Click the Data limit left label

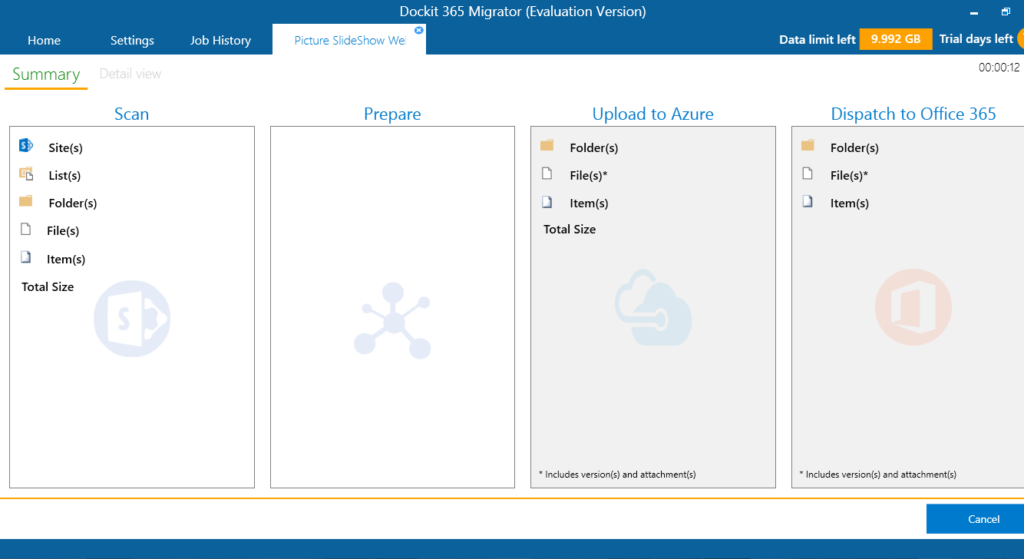(817, 40)
